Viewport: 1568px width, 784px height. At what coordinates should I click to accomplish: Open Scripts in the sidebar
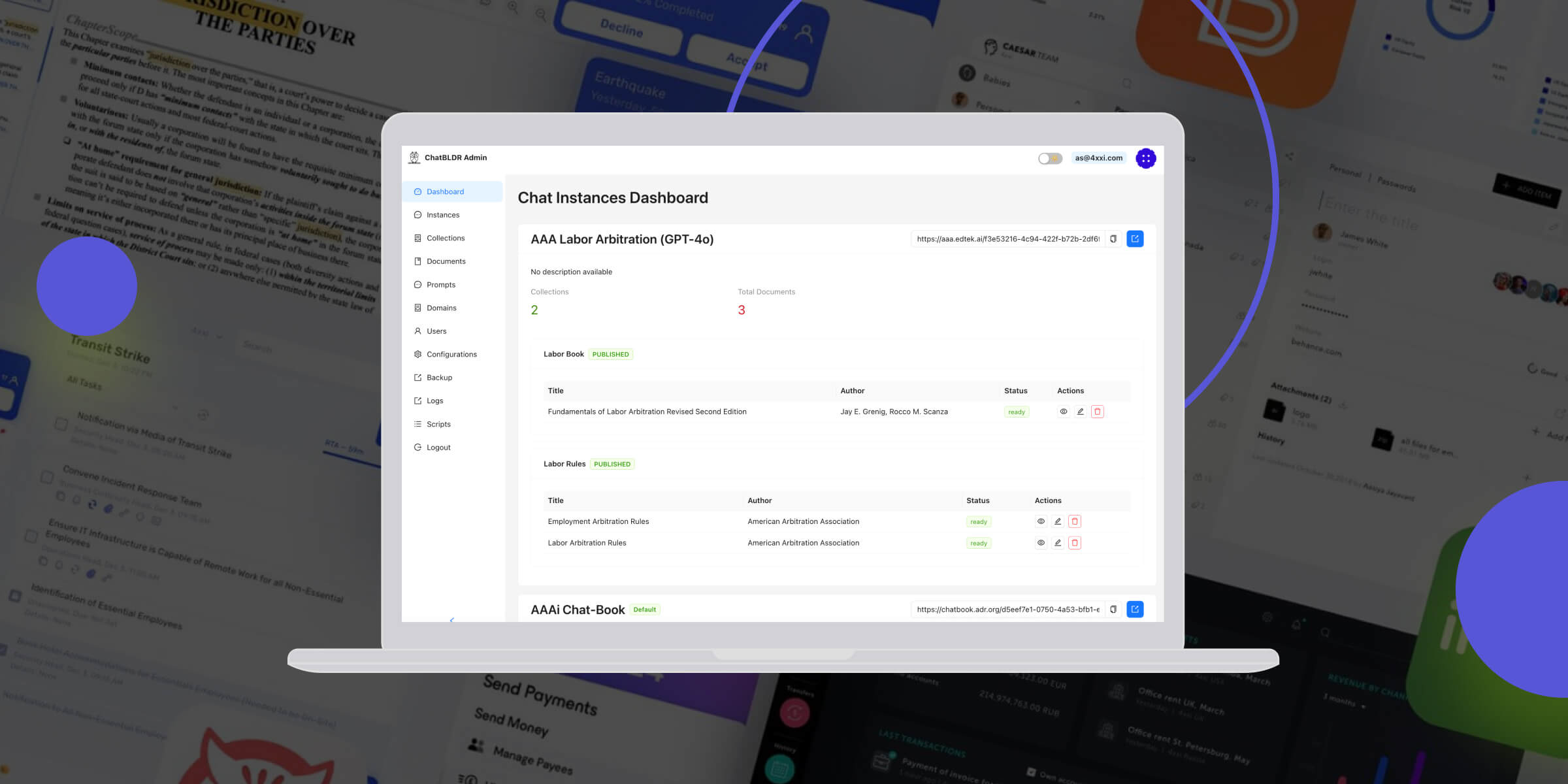[452, 424]
